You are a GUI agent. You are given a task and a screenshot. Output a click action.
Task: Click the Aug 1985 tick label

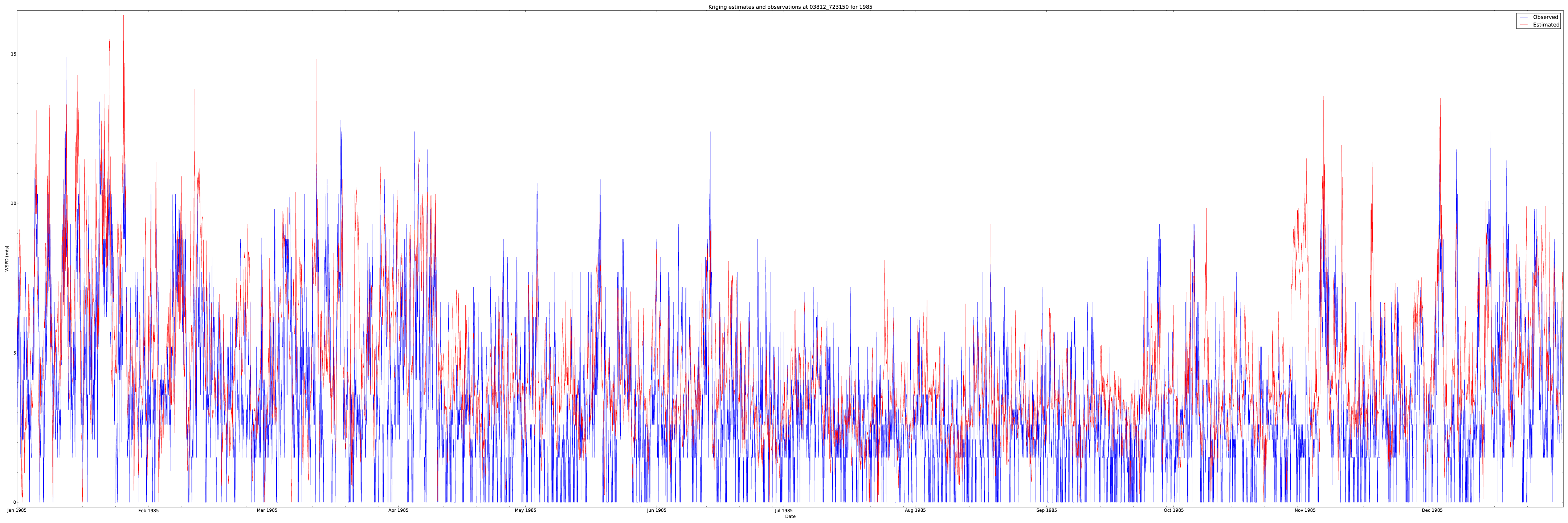coord(915,510)
